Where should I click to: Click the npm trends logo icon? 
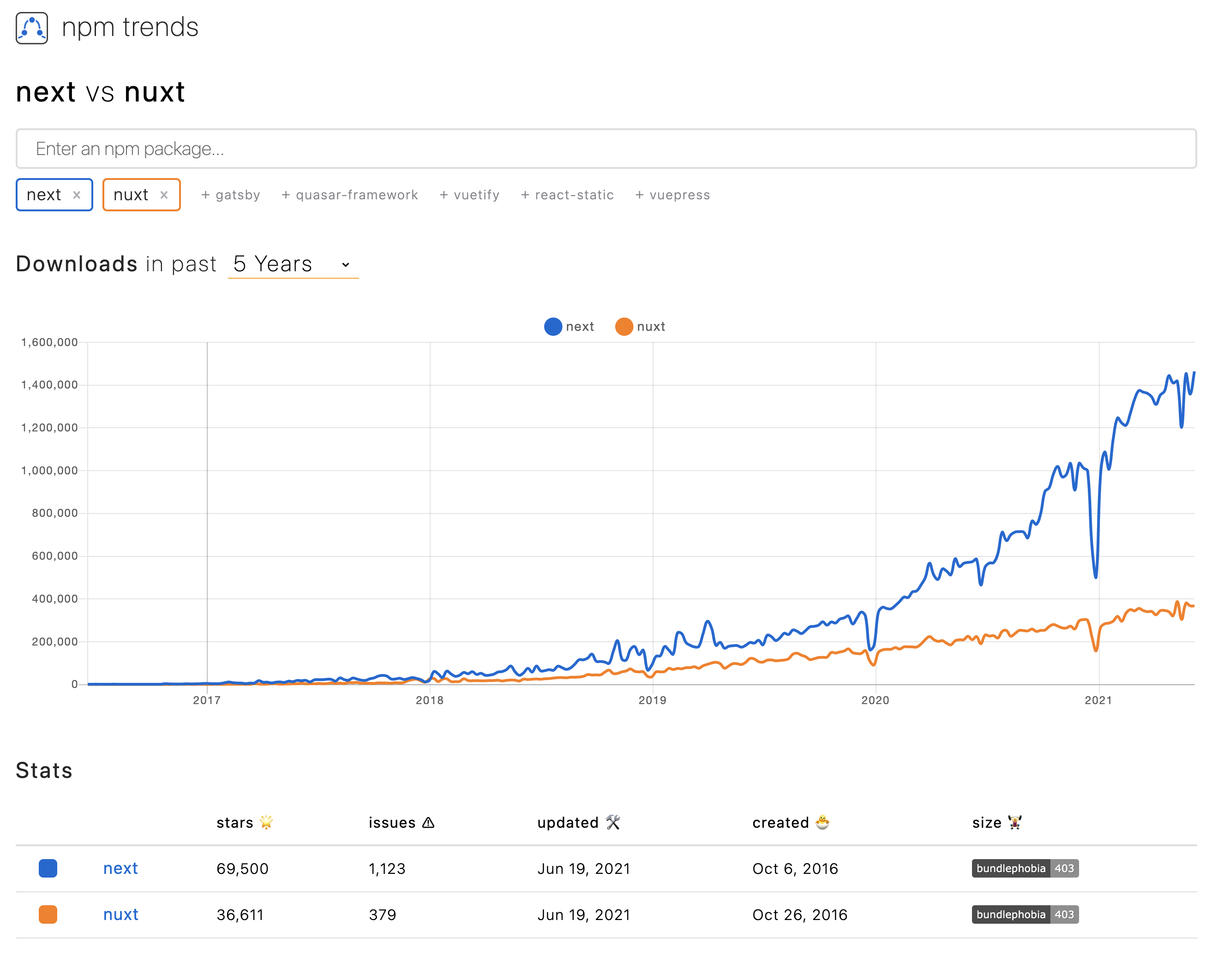(32, 27)
